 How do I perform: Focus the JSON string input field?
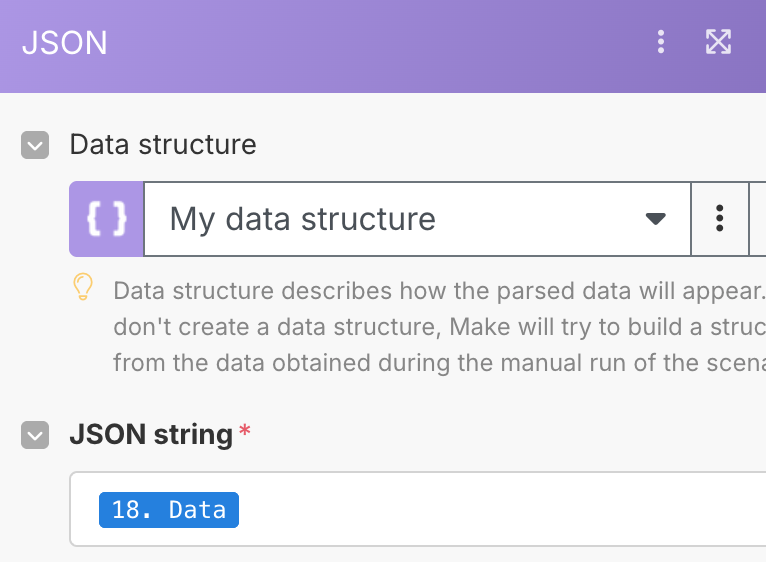(x=500, y=510)
